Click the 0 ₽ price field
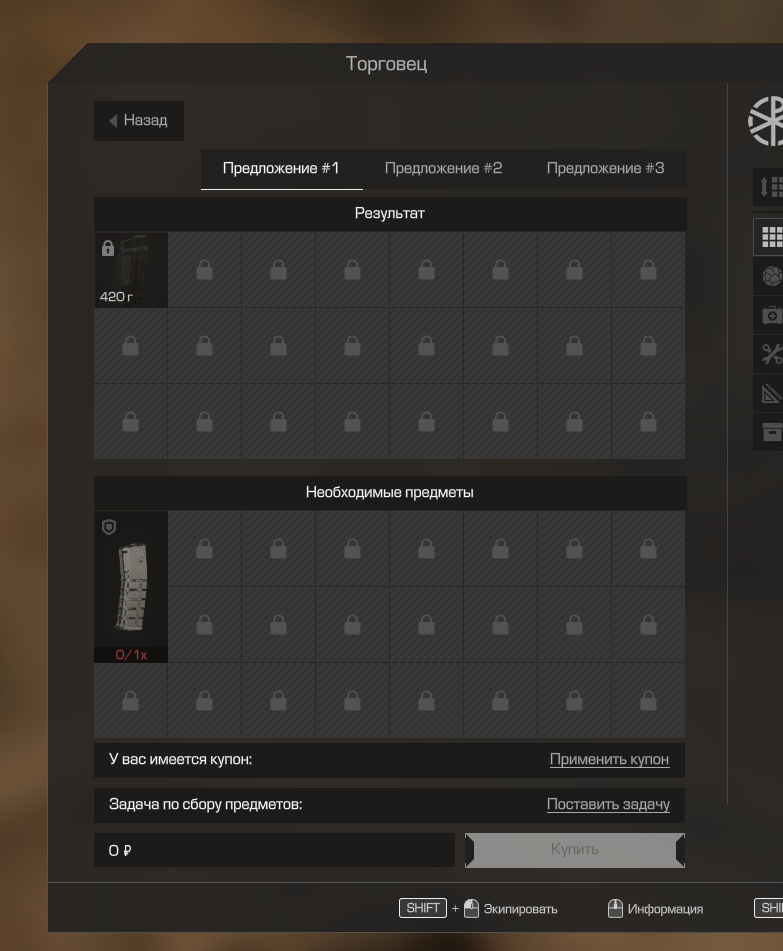Viewport: 783px width, 951px height. click(274, 850)
